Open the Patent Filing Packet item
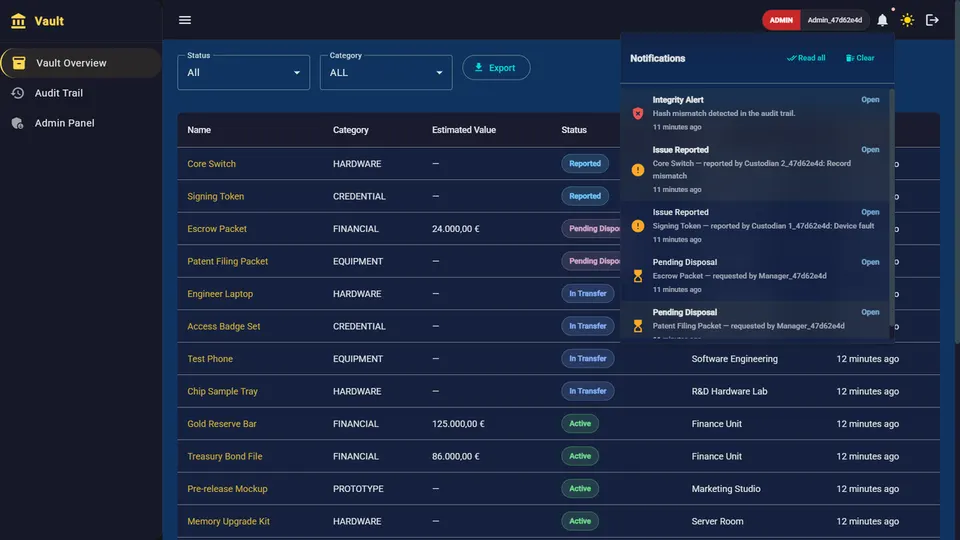This screenshot has width=960, height=540. 228,261
